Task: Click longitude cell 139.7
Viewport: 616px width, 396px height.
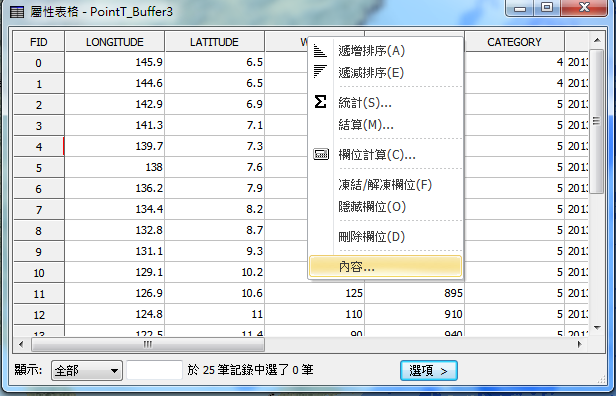Action: [115, 146]
